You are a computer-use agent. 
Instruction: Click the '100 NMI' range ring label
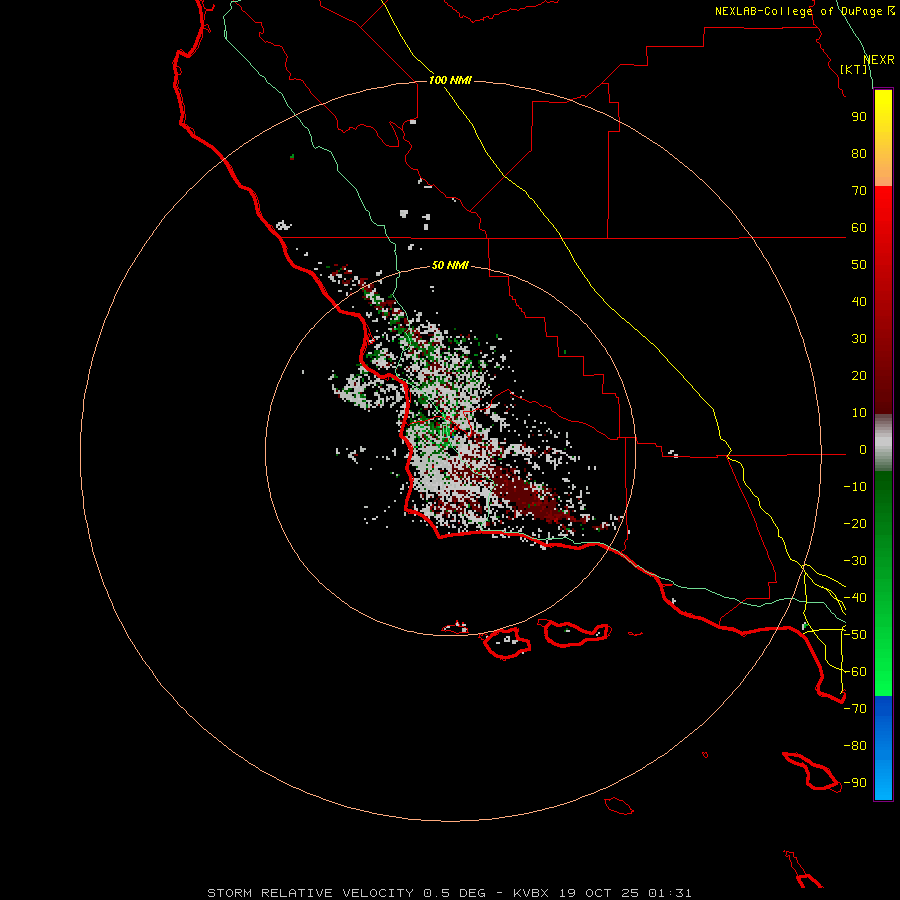(x=450, y=80)
